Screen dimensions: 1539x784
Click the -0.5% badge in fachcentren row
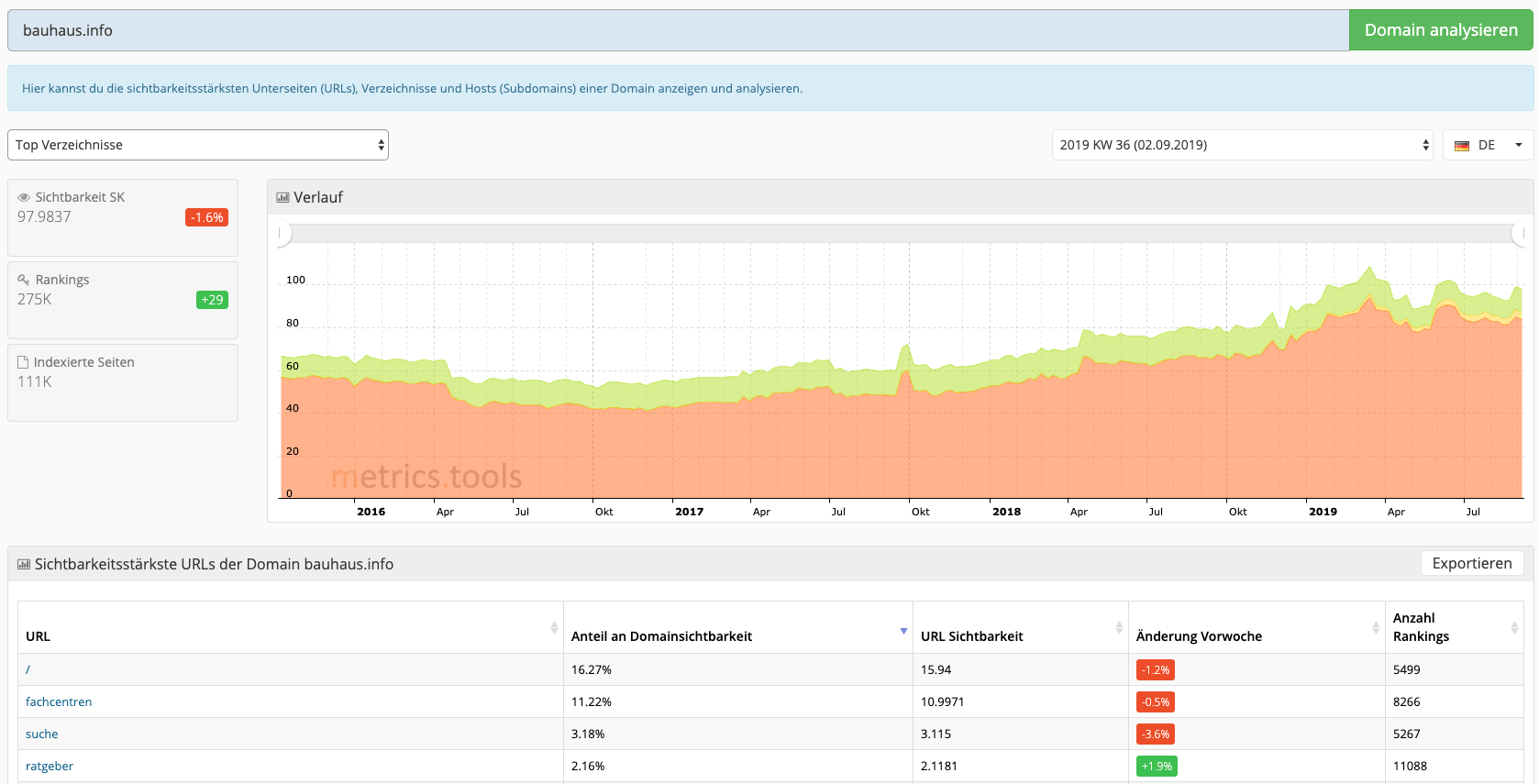(1156, 702)
